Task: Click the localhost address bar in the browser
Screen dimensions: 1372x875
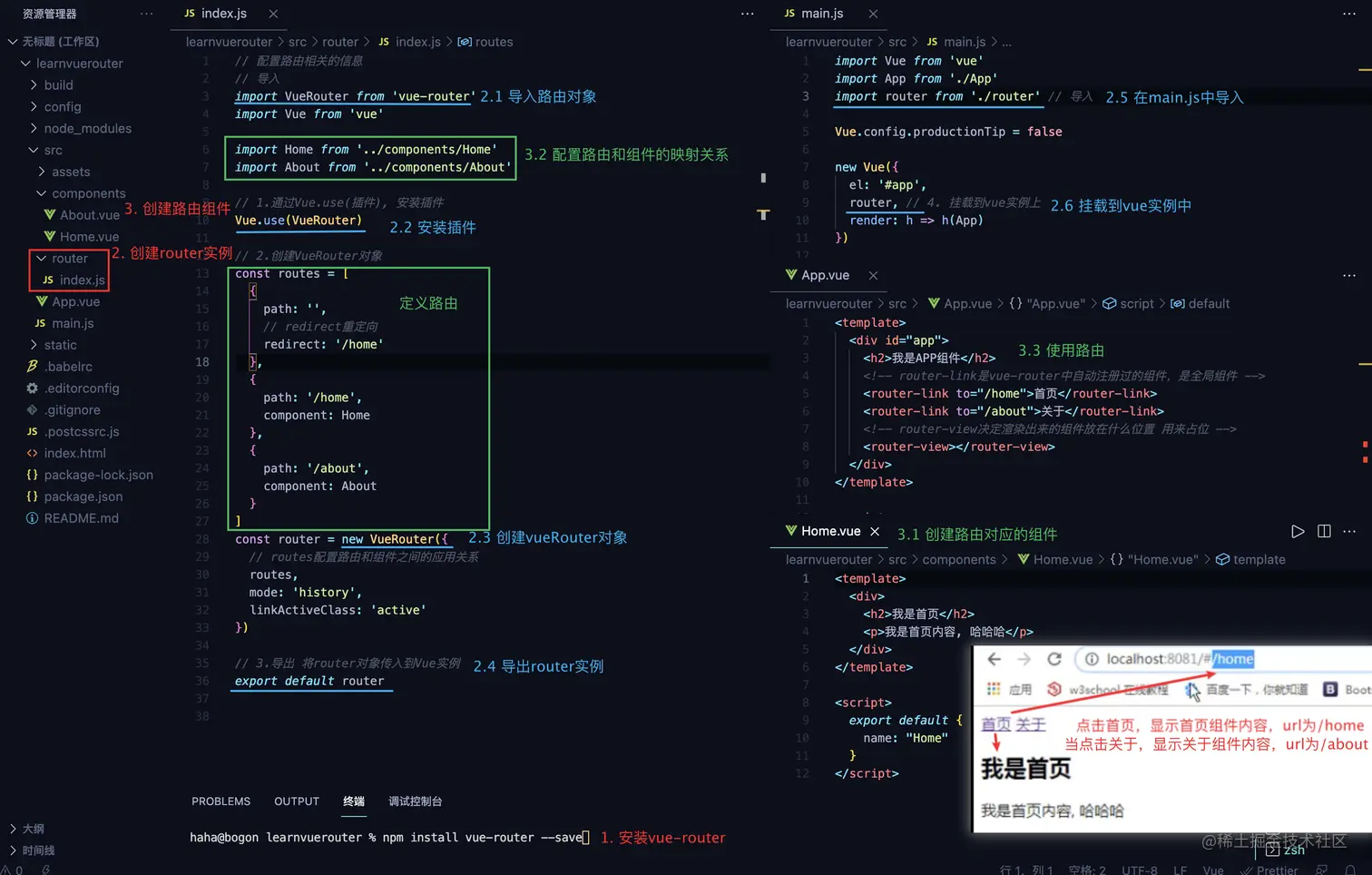Action: [x=1223, y=659]
